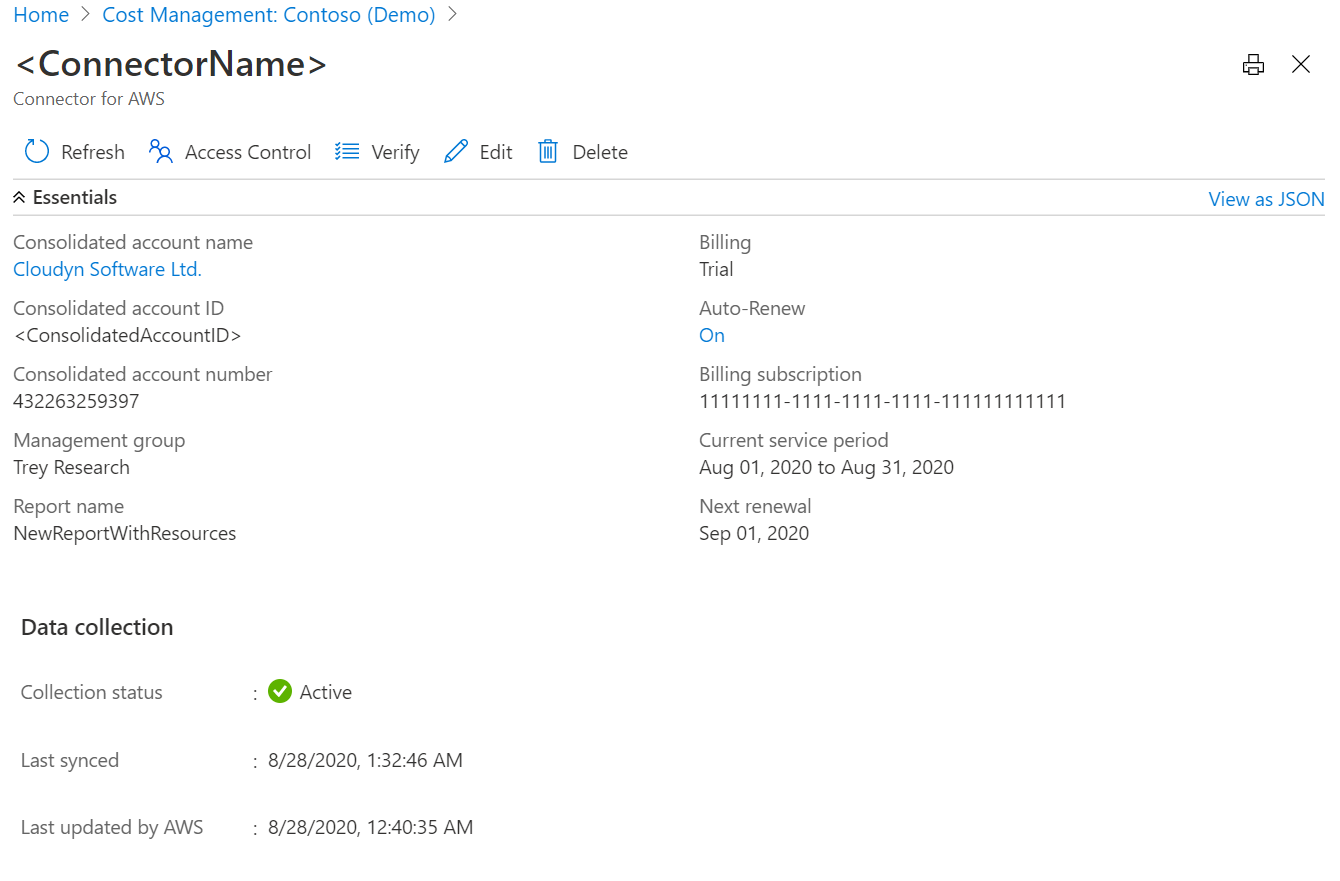
Task: Click the <ConnectorName> title
Action: point(171,64)
